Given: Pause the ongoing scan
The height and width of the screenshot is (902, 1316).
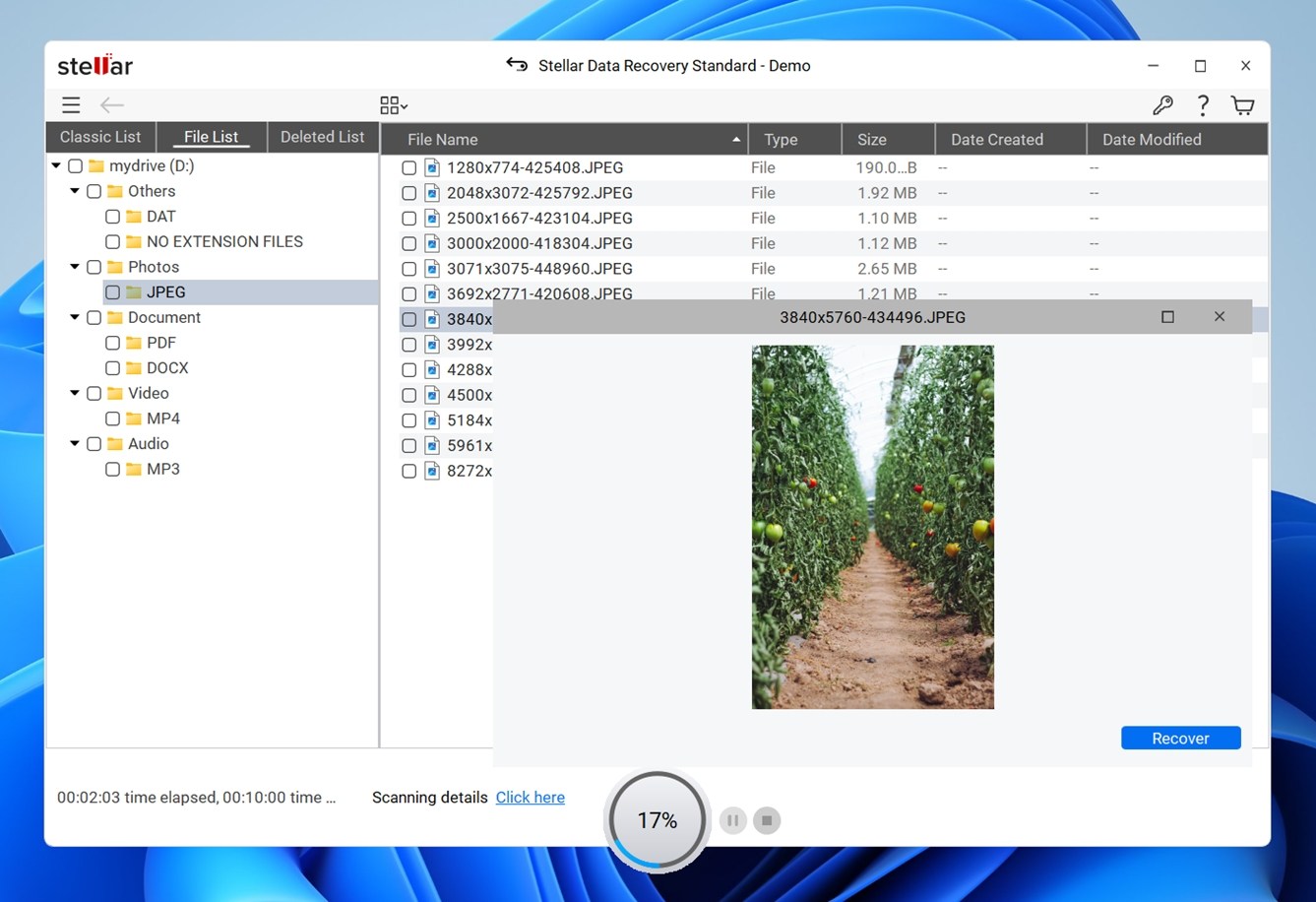Looking at the screenshot, I should click(x=732, y=820).
